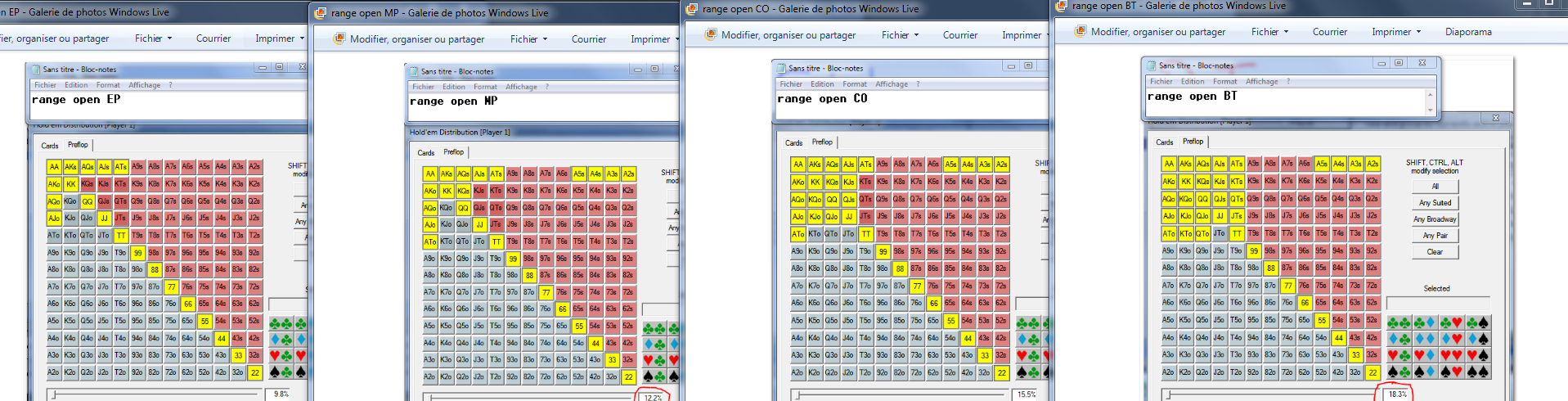Open Format menu in MP Notepad window

point(485,87)
